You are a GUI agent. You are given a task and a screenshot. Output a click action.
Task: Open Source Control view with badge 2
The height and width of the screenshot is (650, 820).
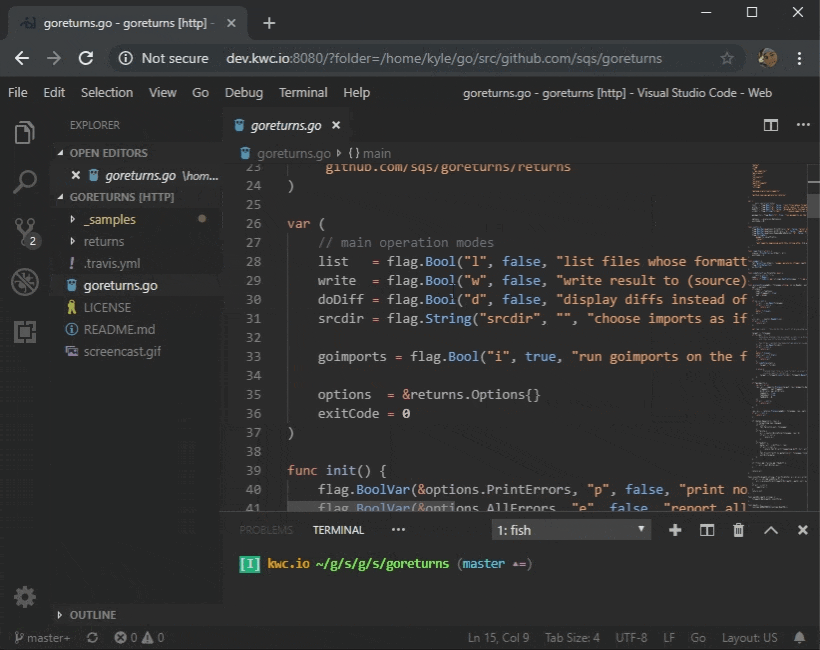tap(26, 232)
